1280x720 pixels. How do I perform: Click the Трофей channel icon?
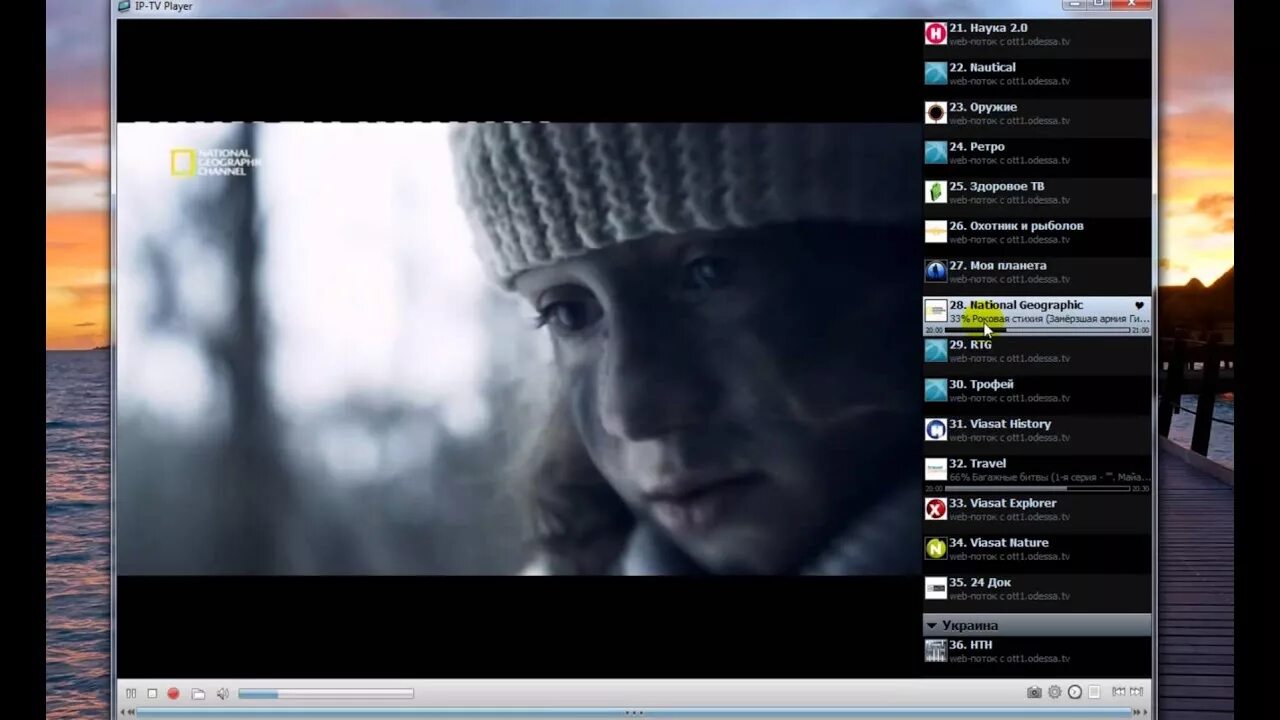[x=935, y=390]
